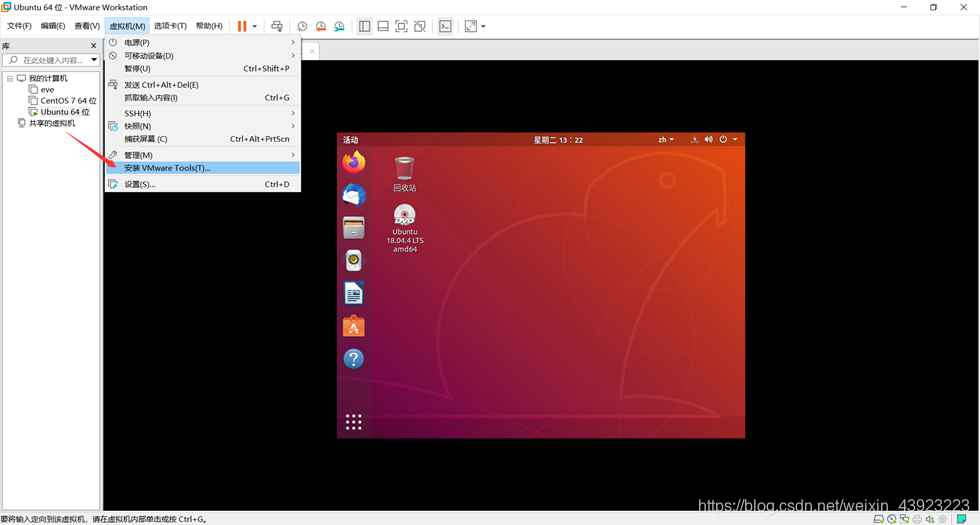The width and height of the screenshot is (980, 525).
Task: Click 活动 in the Ubuntu top bar
Action: [351, 140]
